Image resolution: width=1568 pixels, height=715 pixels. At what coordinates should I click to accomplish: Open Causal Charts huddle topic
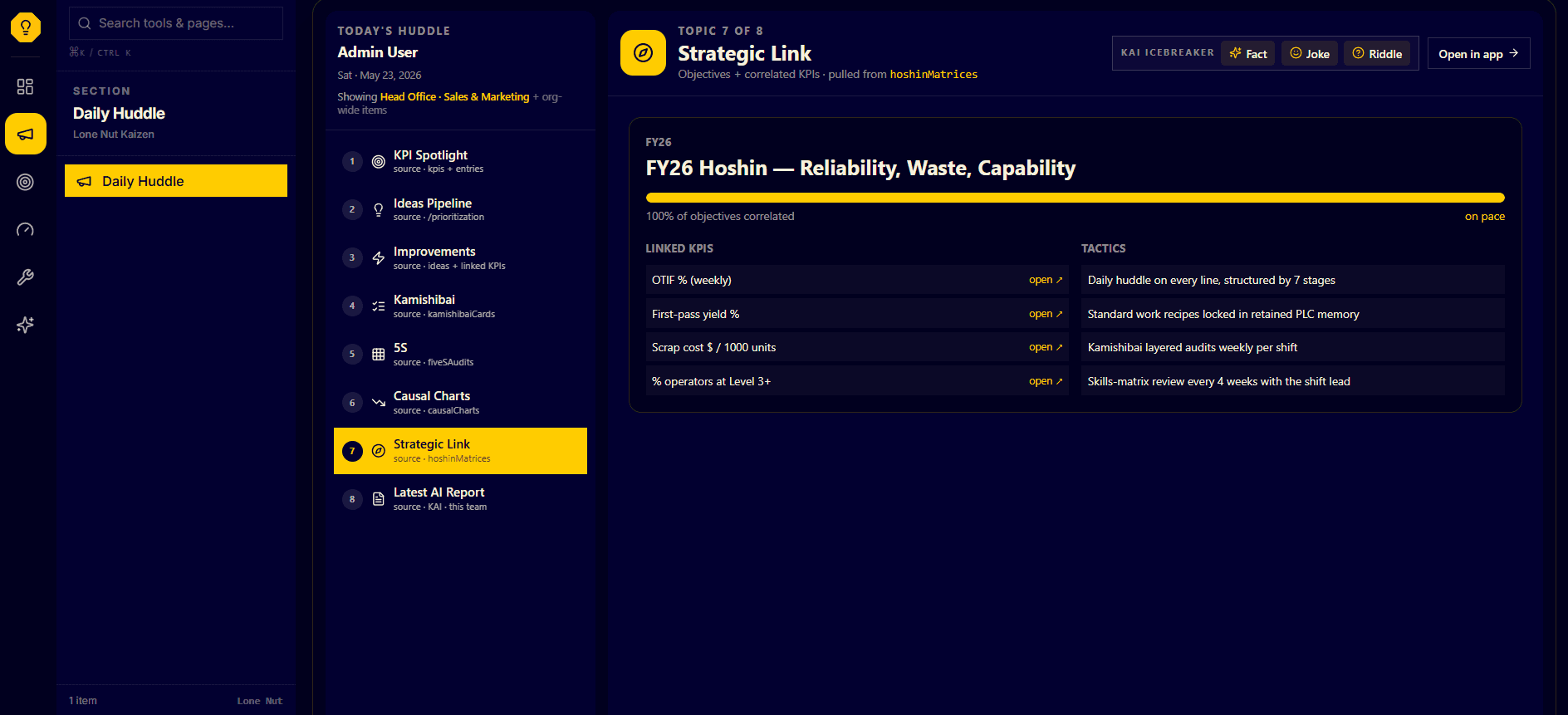[x=460, y=402]
